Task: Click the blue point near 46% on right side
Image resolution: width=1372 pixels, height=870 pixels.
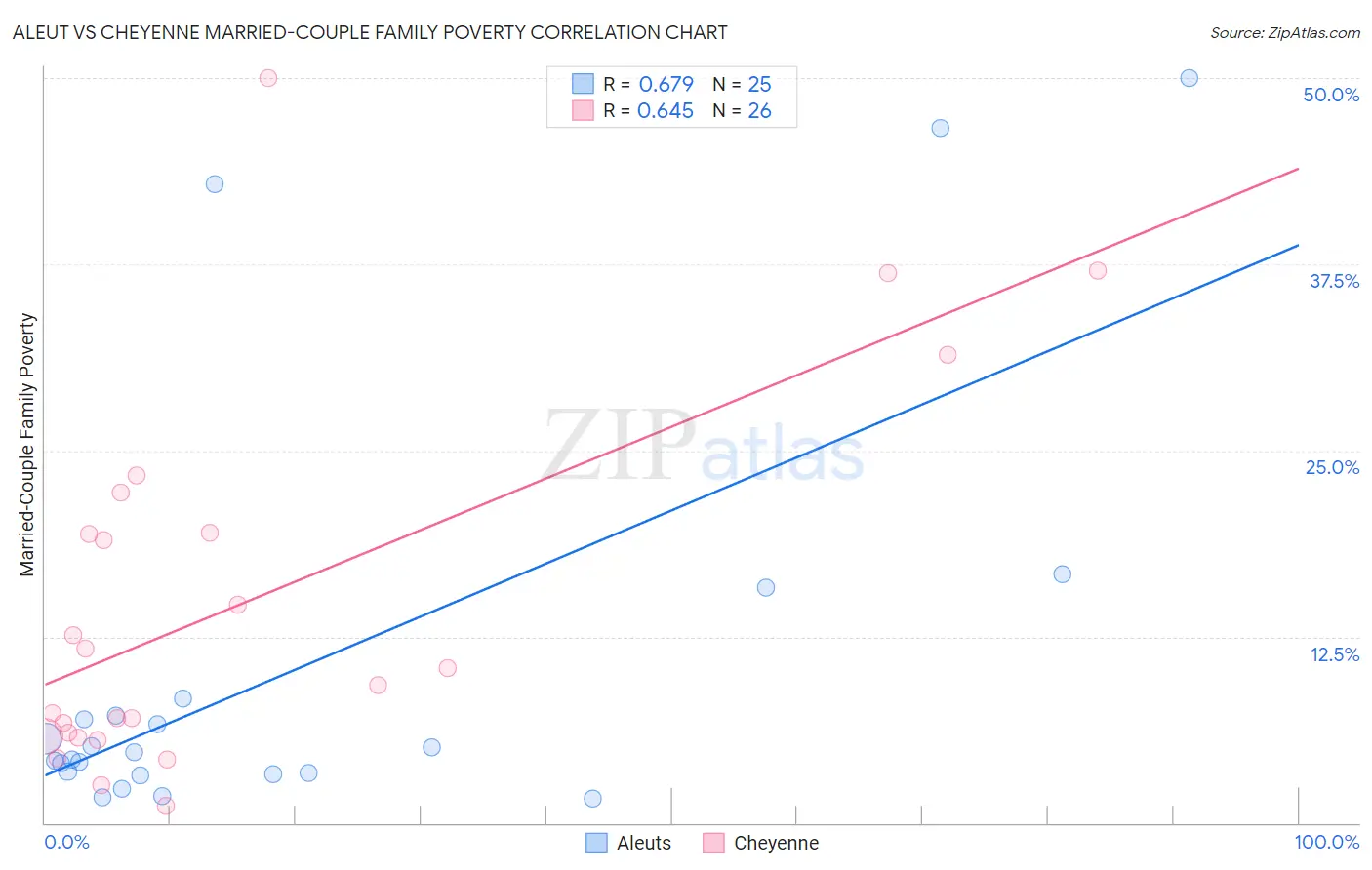Action: pyautogui.click(x=940, y=128)
